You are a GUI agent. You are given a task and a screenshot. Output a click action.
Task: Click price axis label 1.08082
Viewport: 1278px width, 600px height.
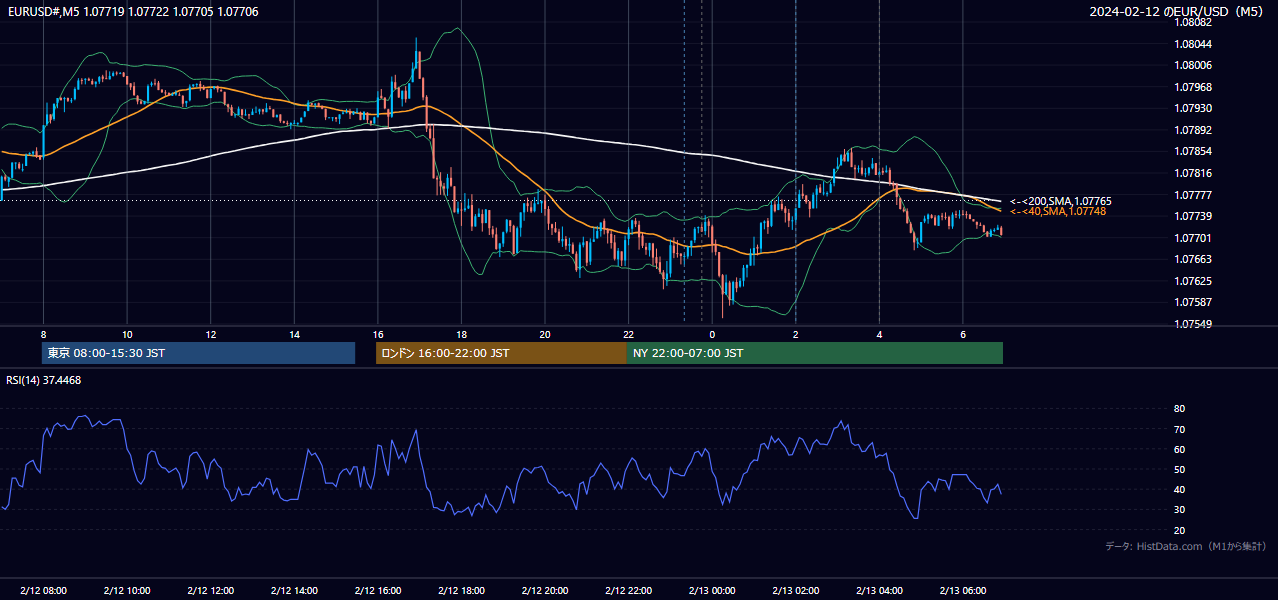[x=1193, y=22]
